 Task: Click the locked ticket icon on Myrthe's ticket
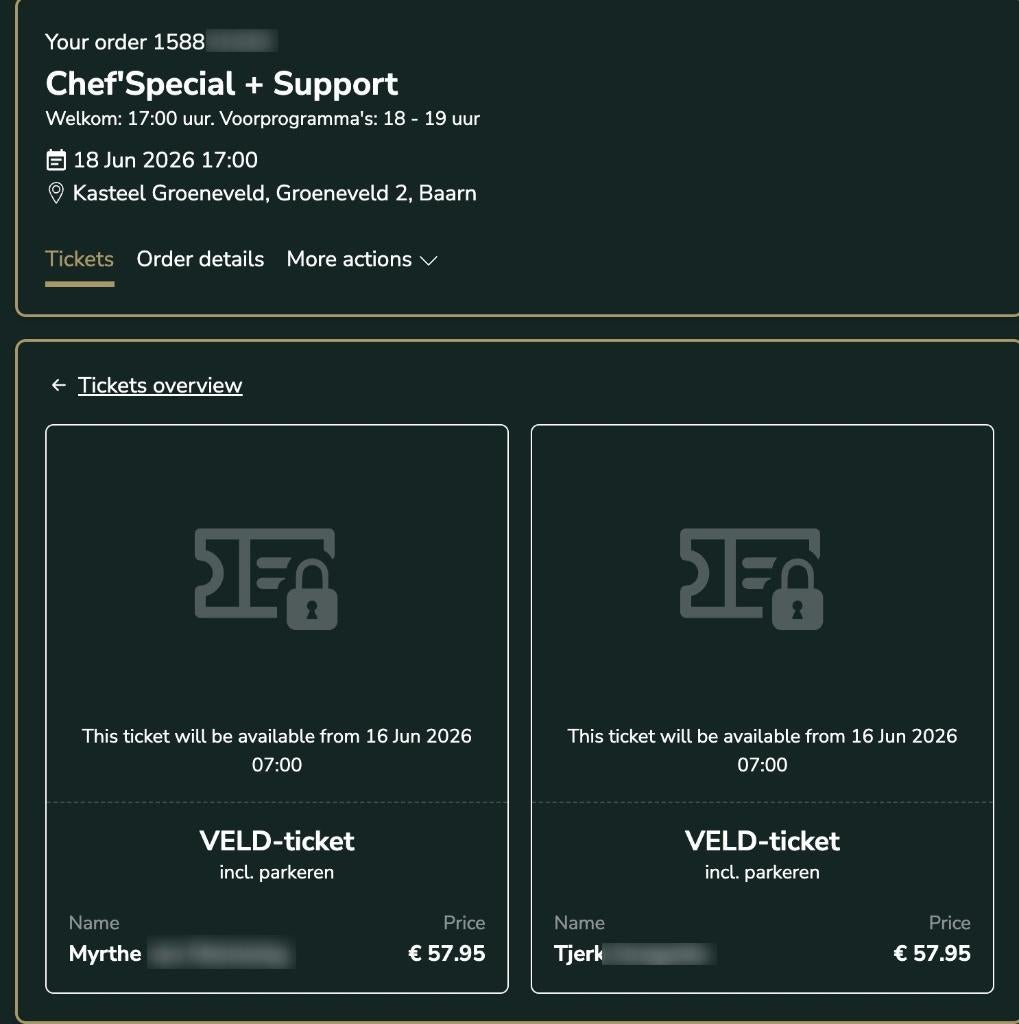265,578
